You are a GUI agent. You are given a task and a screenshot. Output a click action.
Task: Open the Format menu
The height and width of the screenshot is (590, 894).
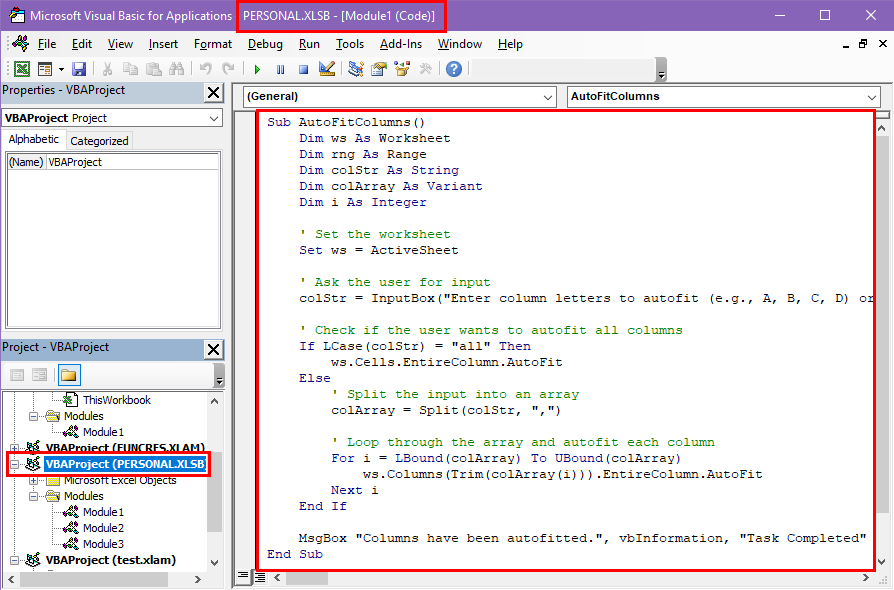(213, 44)
